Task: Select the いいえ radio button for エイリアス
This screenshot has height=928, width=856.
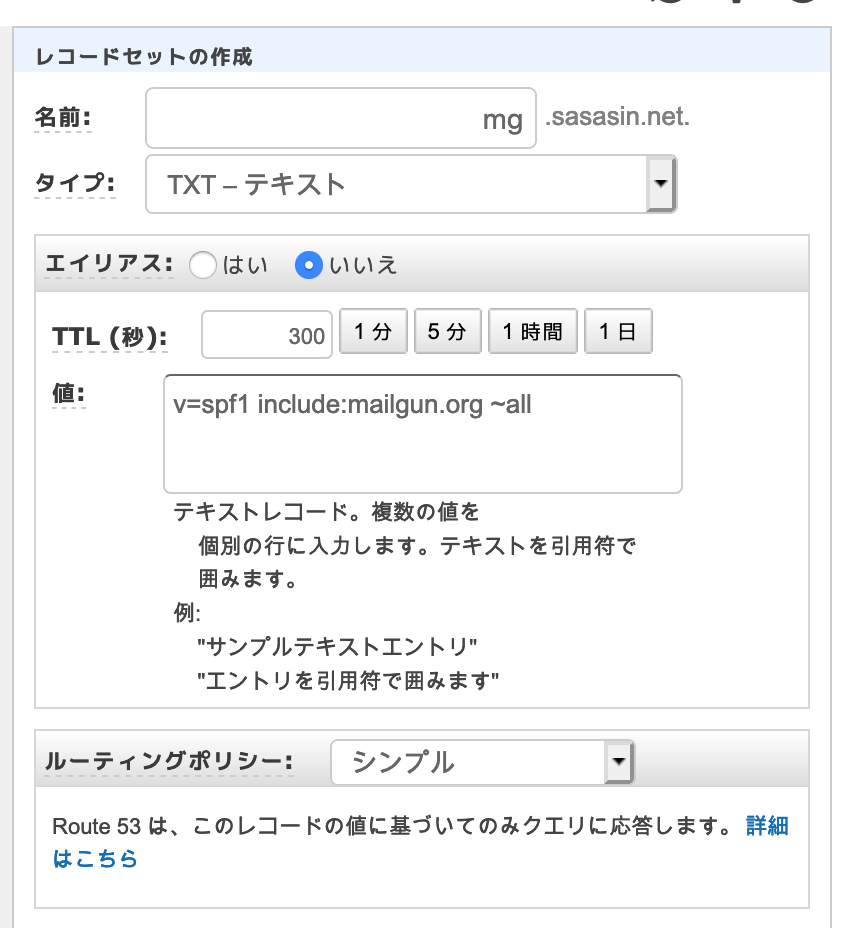Action: tap(310, 265)
